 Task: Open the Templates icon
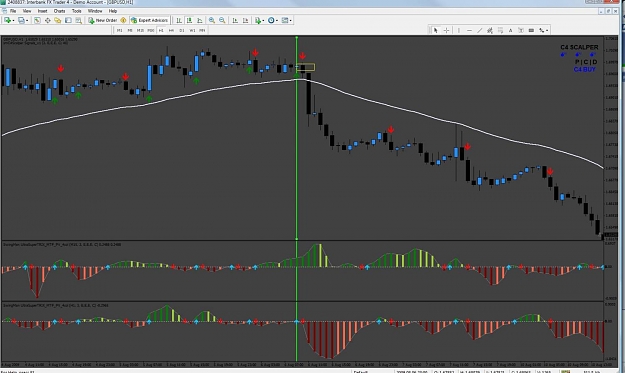tap(285, 20)
